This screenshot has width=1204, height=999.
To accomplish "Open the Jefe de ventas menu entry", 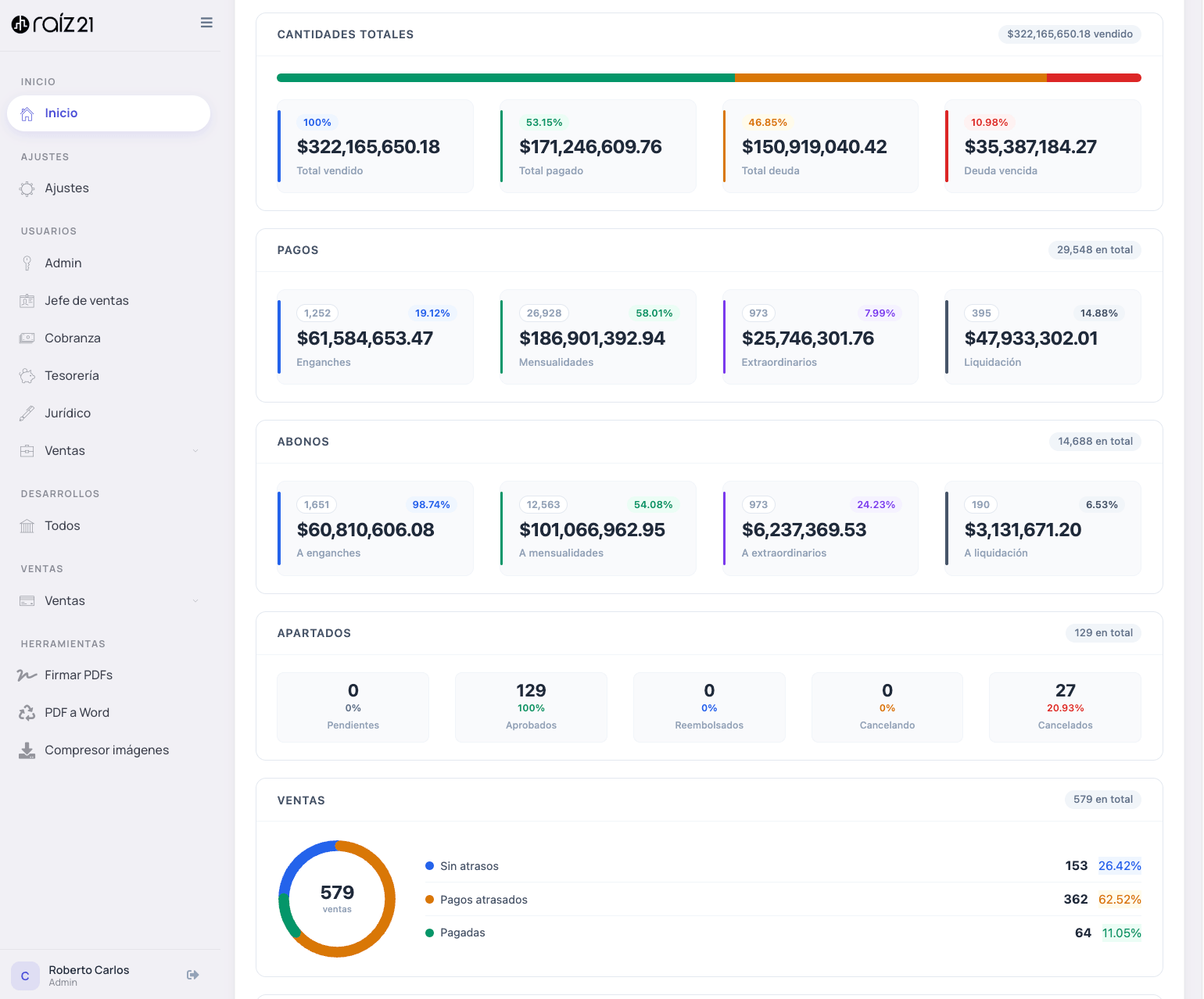I will tap(86, 300).
